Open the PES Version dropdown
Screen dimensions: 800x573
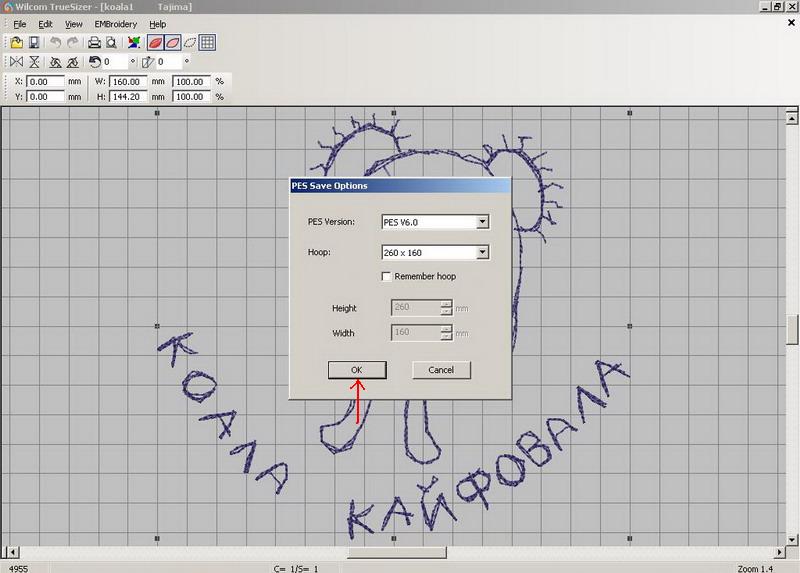(x=482, y=222)
